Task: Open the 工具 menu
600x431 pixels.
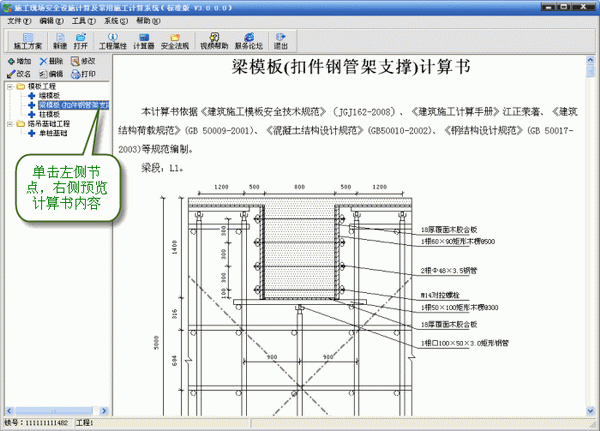Action: (81, 20)
